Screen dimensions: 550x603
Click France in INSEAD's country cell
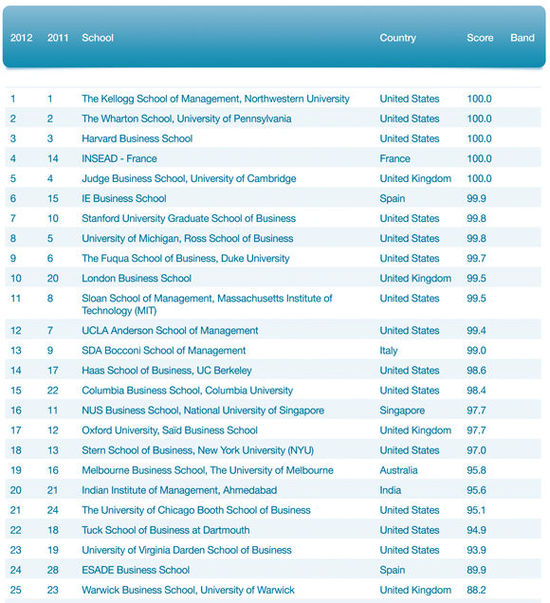click(x=395, y=158)
